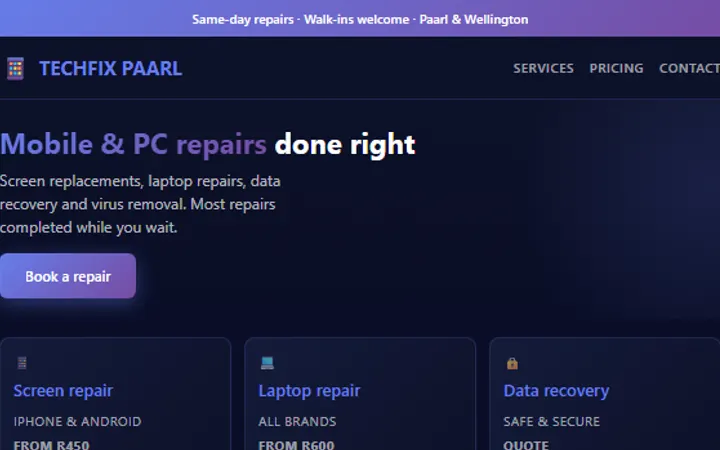
Task: Click the TechFix phone logo icon
Action: tap(15, 68)
